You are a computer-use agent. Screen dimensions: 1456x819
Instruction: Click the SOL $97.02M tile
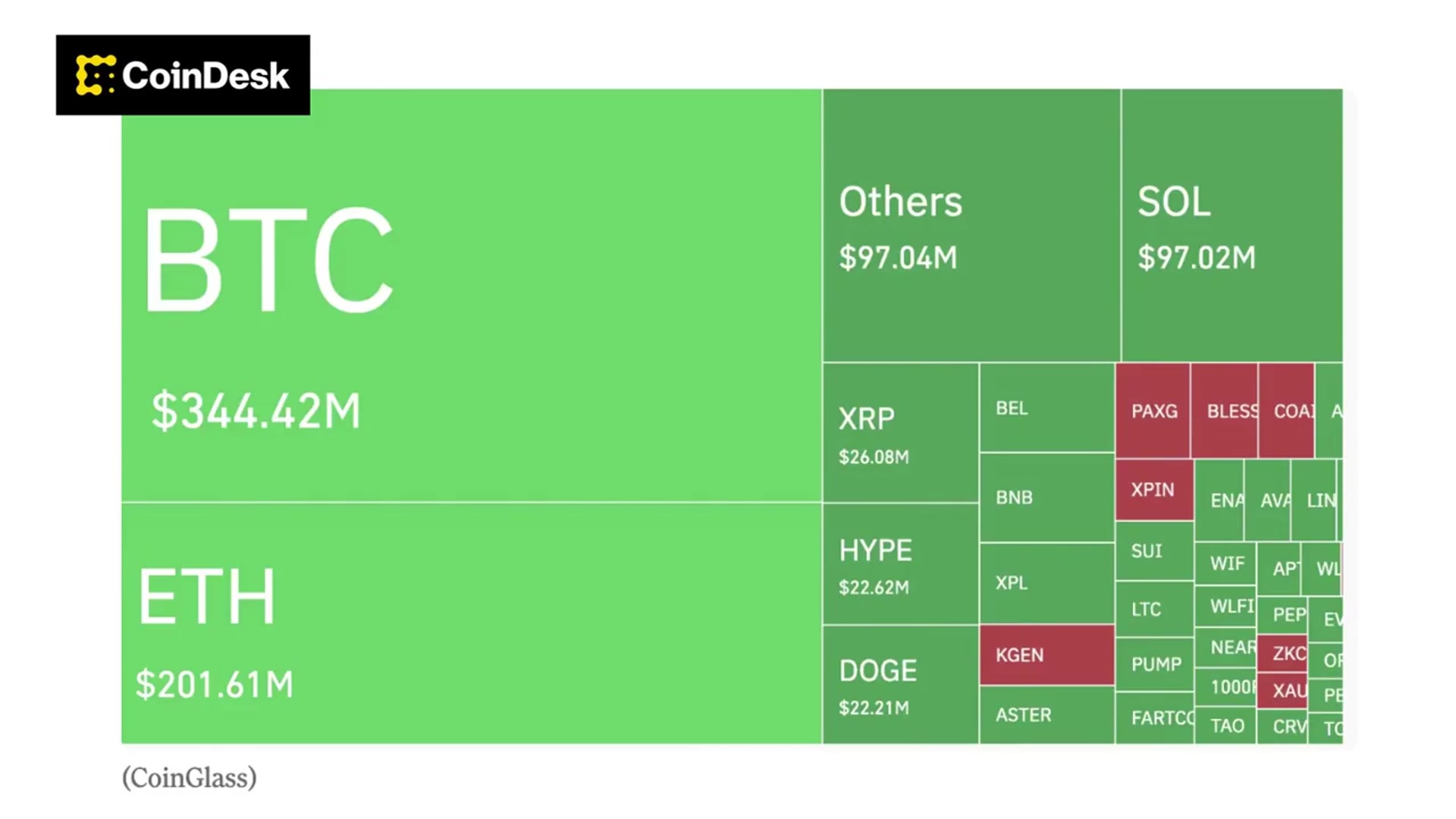(x=1232, y=225)
